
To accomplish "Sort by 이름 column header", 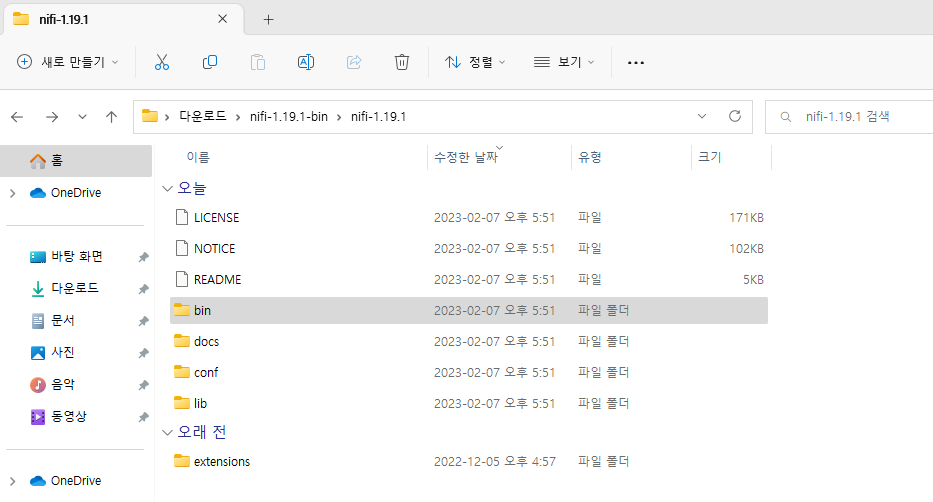I will point(198,157).
